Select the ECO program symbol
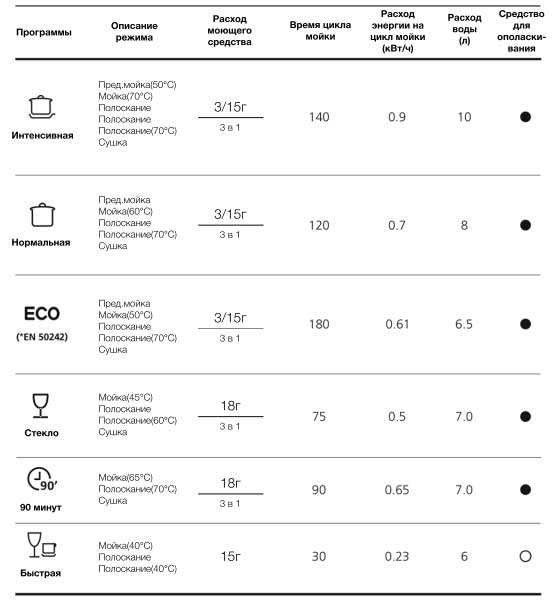558x601 pixels. (x=42, y=314)
